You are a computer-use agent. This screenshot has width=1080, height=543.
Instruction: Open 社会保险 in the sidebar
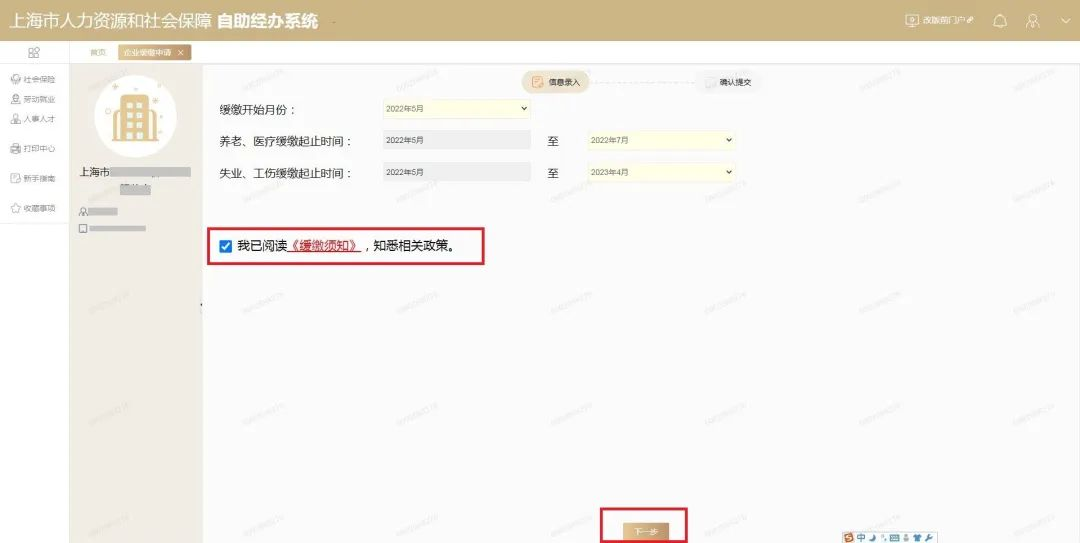[x=33, y=79]
